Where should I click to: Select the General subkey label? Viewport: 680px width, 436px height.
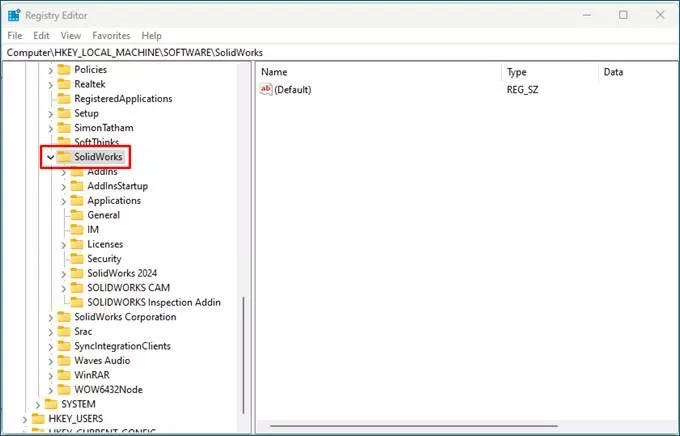[104, 215]
